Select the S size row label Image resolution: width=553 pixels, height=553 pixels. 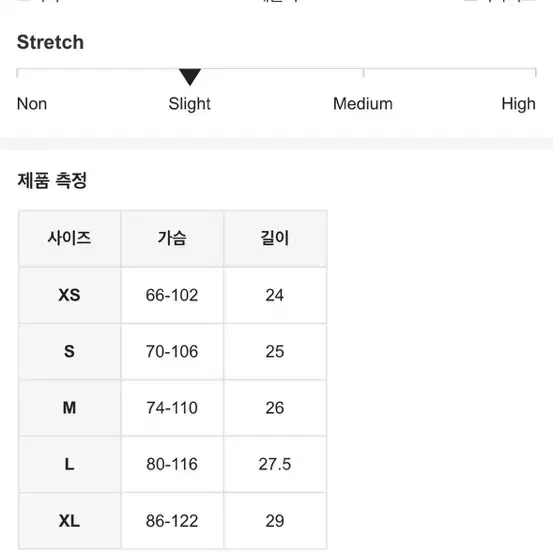(x=69, y=352)
